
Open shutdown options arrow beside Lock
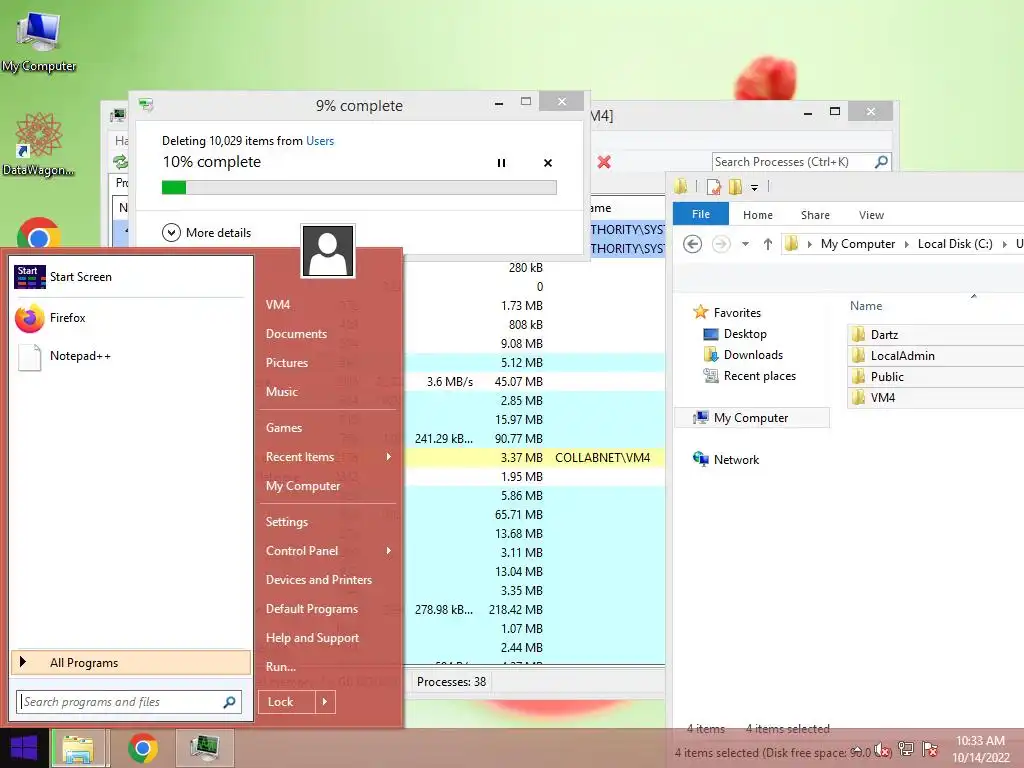coord(325,702)
